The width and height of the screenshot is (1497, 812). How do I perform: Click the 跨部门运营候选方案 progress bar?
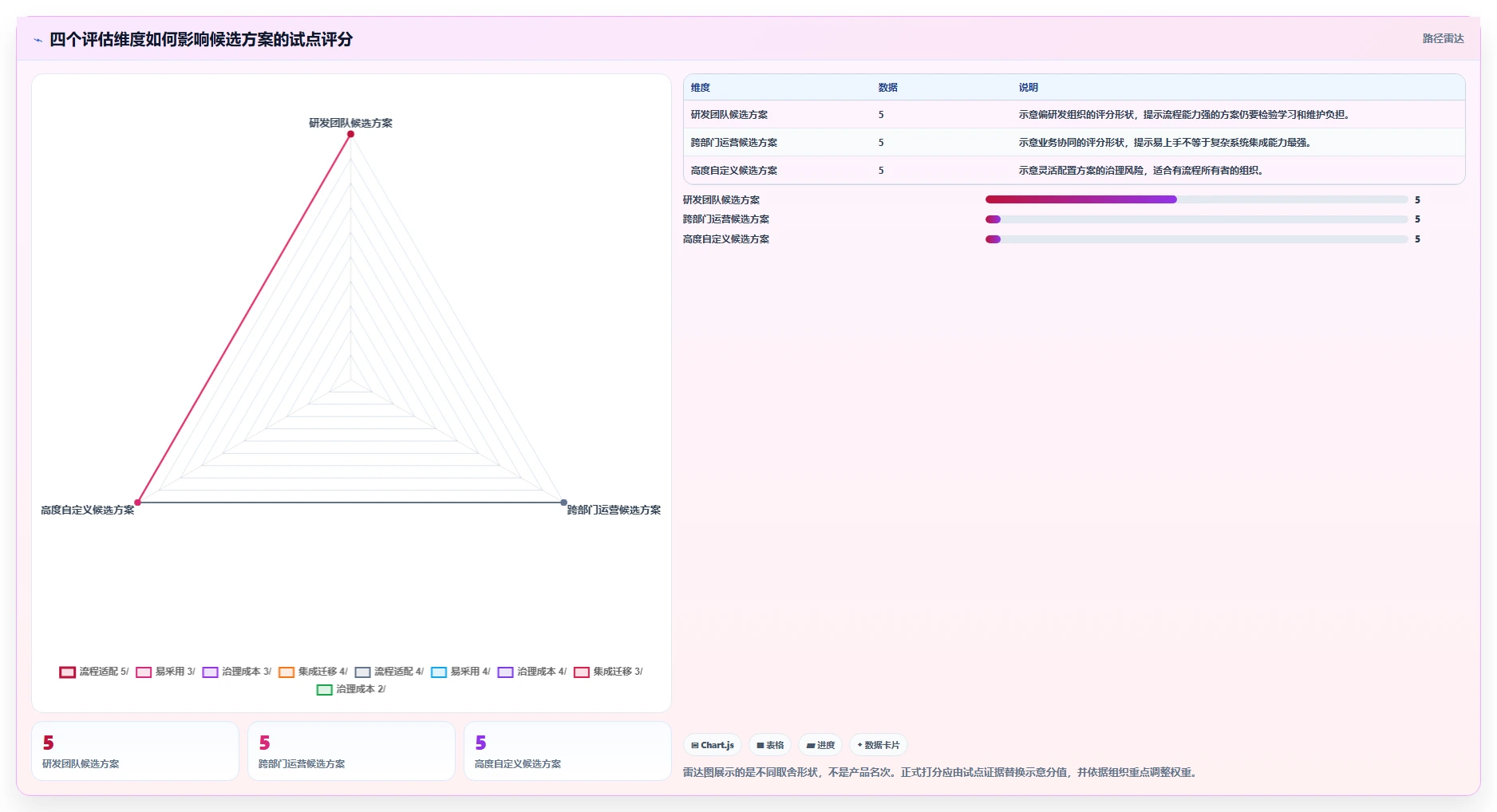pyautogui.click(x=1196, y=219)
